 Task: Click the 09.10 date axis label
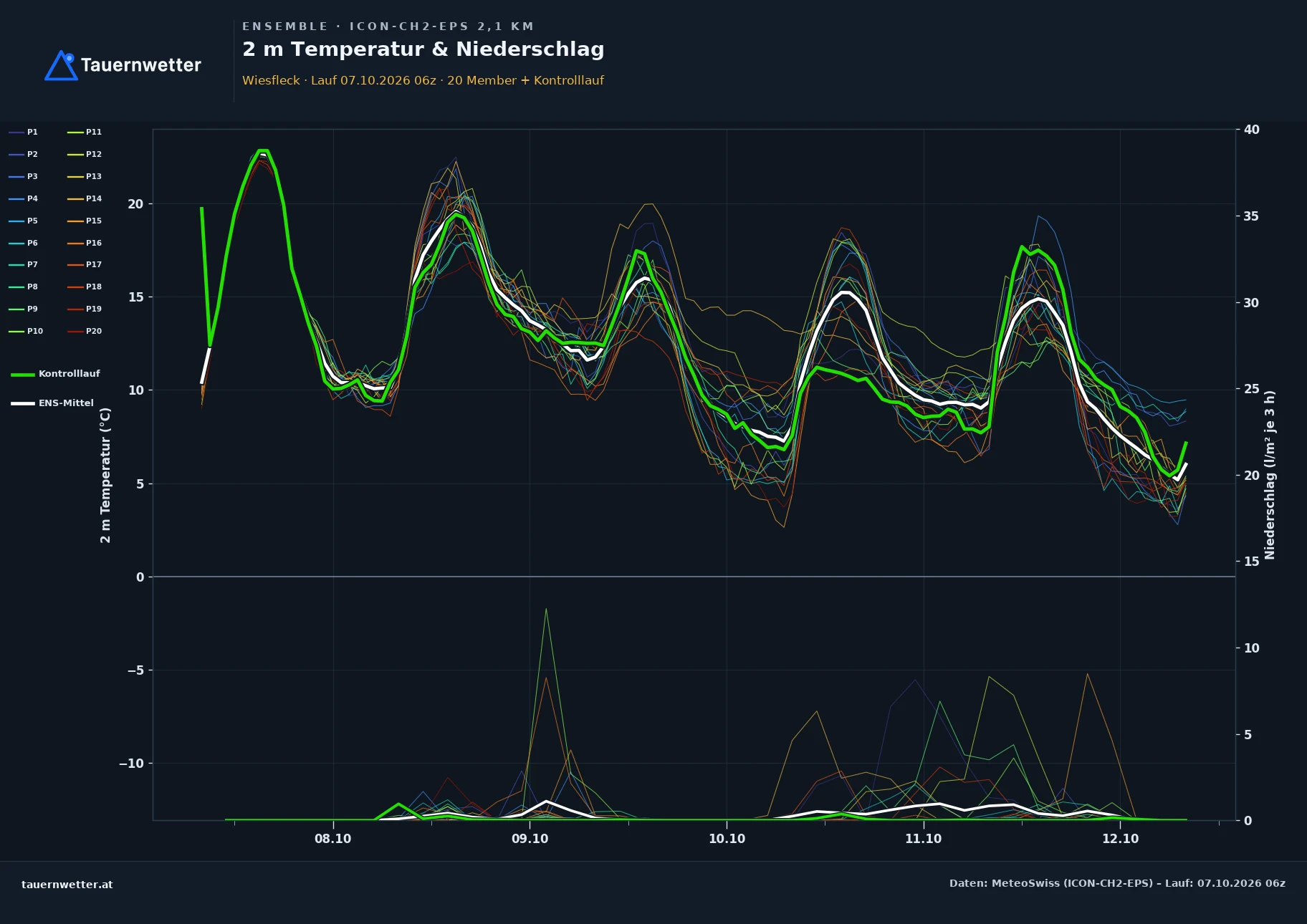[x=530, y=839]
